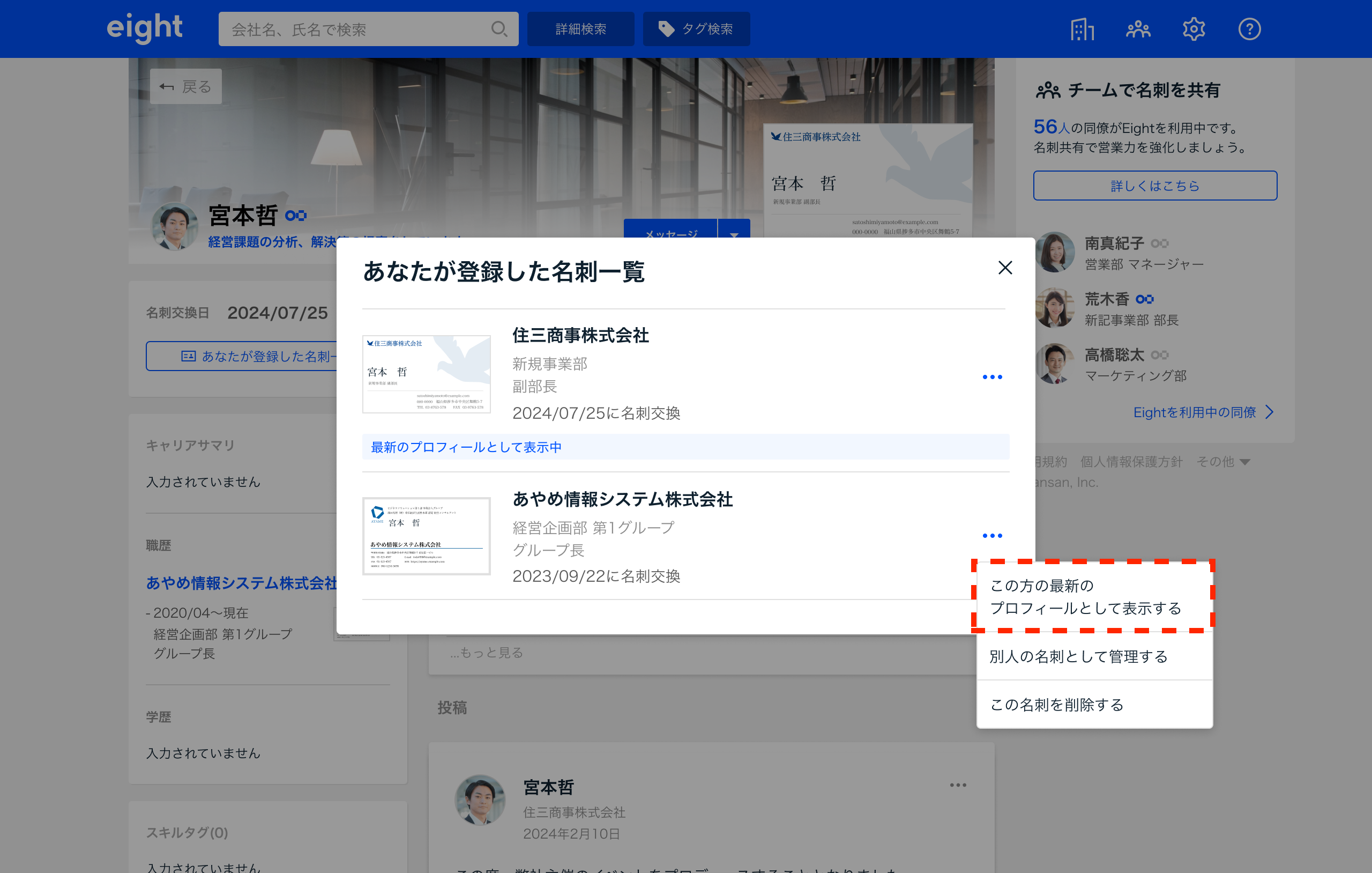Viewport: 1372px width, 873px height.
Task: Open the settings gear icon
Action: [x=1194, y=28]
